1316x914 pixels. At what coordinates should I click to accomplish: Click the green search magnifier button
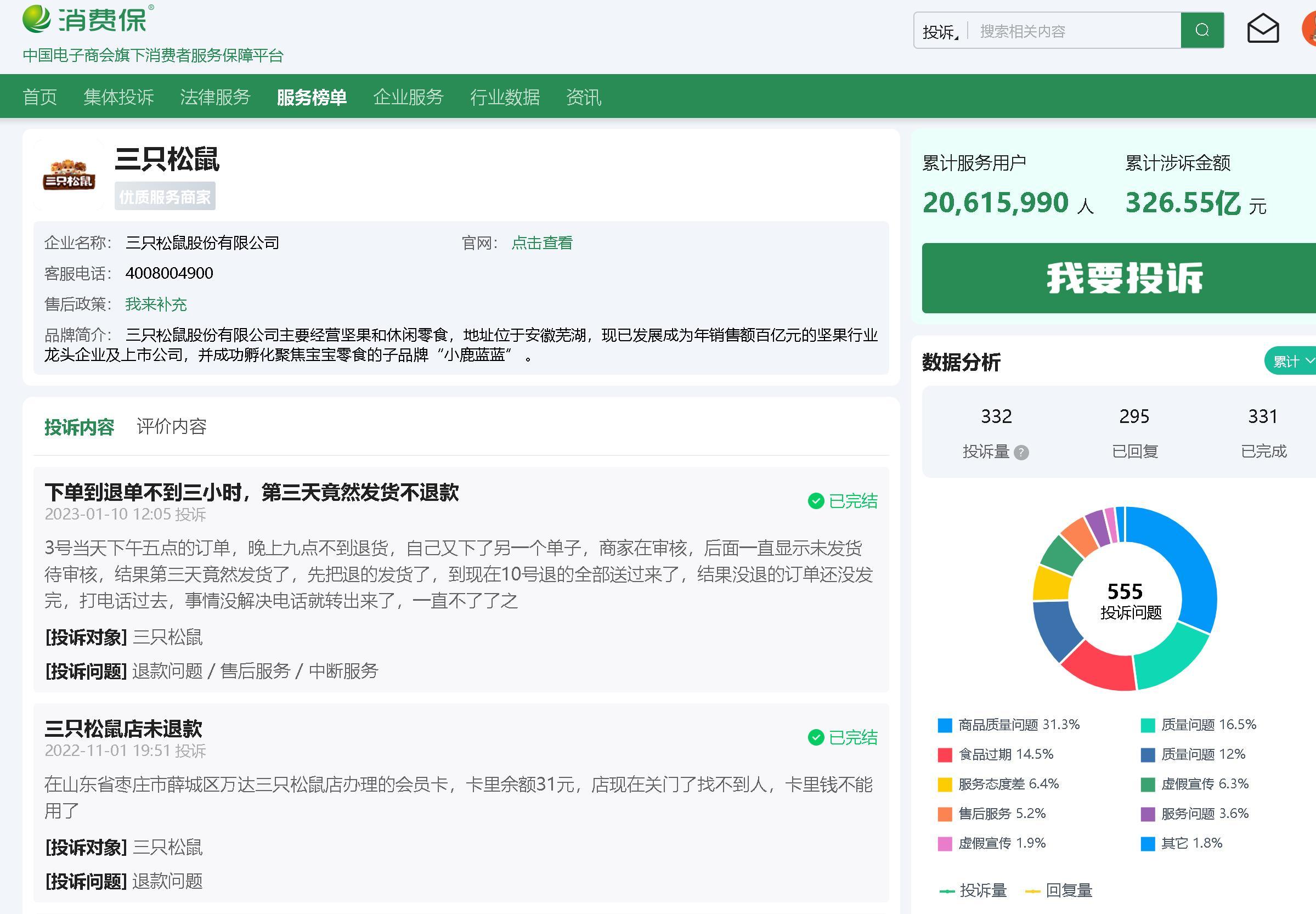[x=1201, y=30]
